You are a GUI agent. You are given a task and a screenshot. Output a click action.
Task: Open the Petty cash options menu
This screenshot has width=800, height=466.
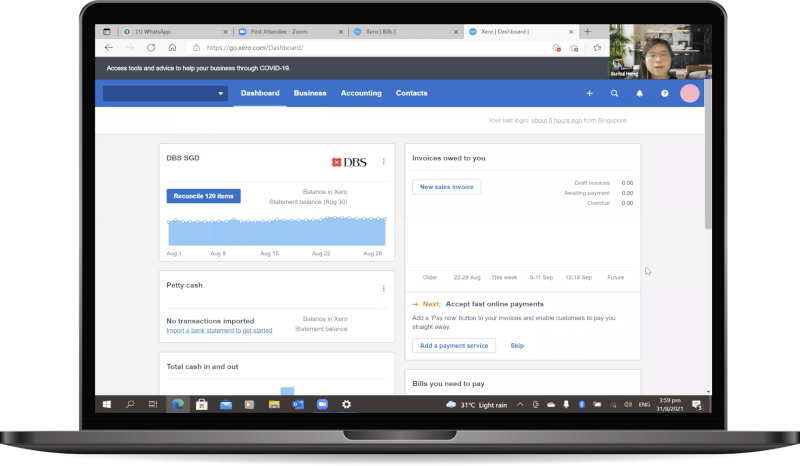[x=384, y=288]
